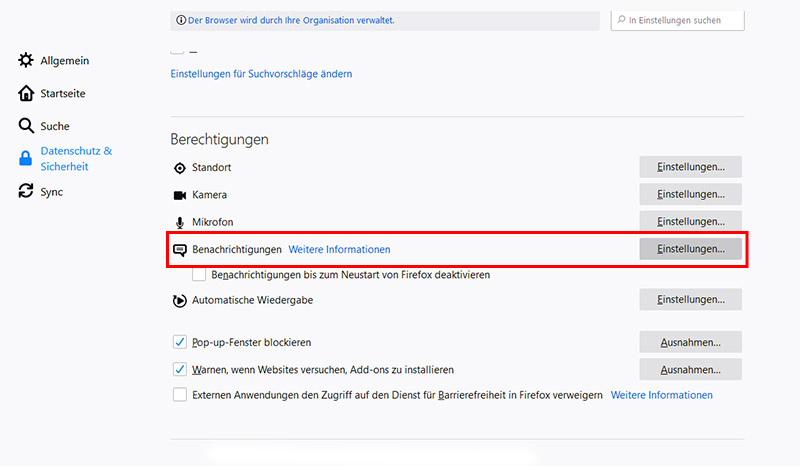Click the Automatische Wiedergabe label text
This screenshot has height=466, width=800.
coord(253,300)
